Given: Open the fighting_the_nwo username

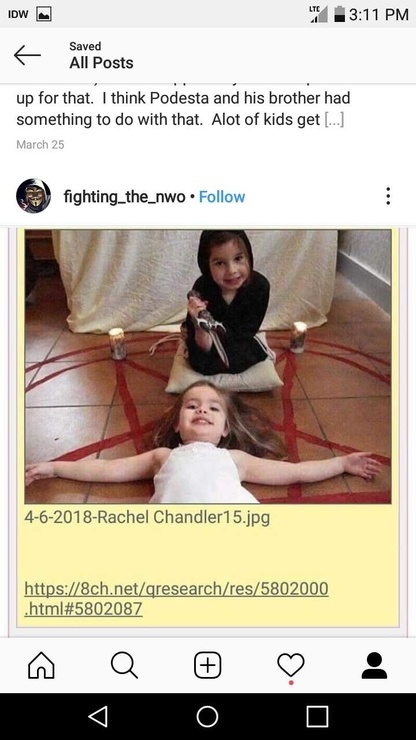Looking at the screenshot, I should (x=124, y=197).
